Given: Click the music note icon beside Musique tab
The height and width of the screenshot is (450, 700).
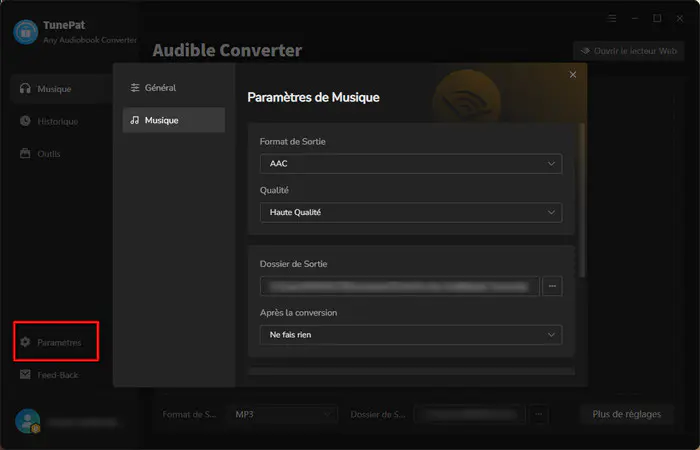Looking at the screenshot, I should pyautogui.click(x=135, y=120).
